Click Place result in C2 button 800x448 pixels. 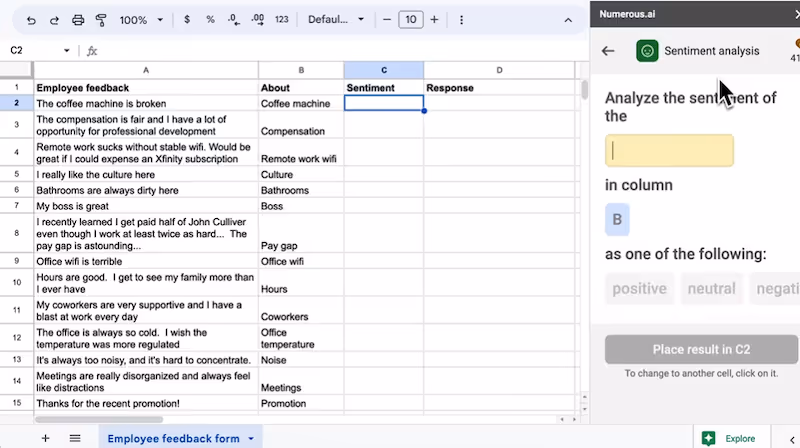click(702, 350)
